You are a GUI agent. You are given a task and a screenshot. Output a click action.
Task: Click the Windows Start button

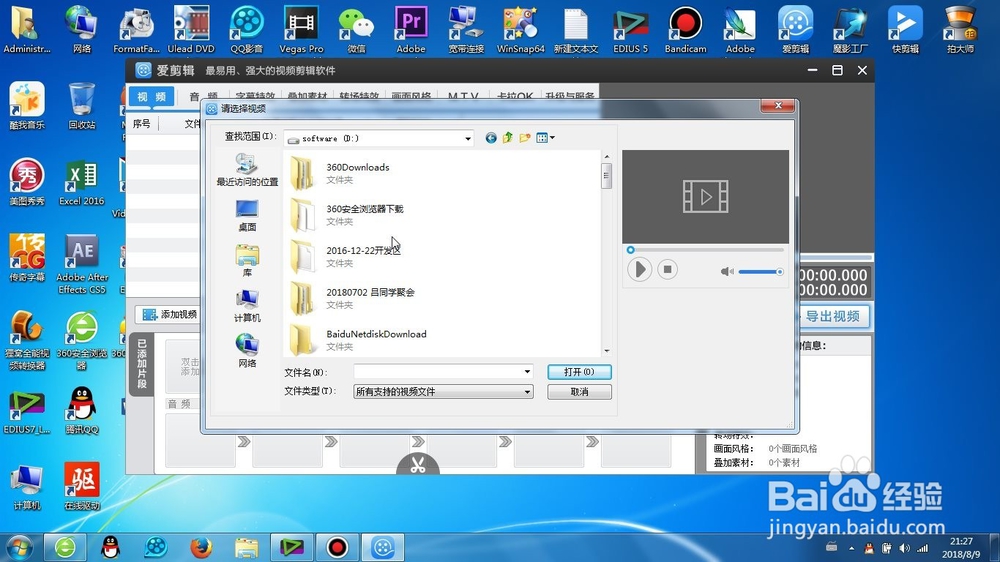tap(18, 547)
